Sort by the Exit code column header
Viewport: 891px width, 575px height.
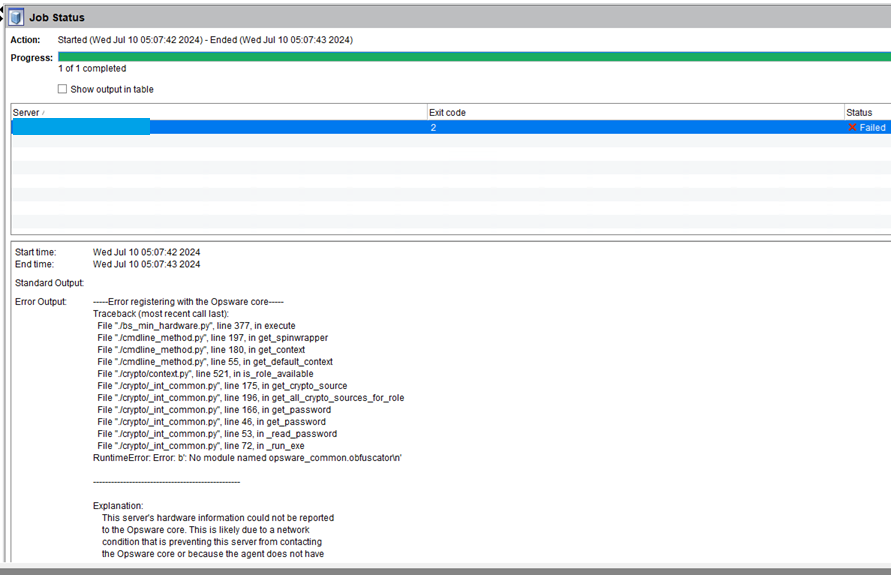pos(636,112)
